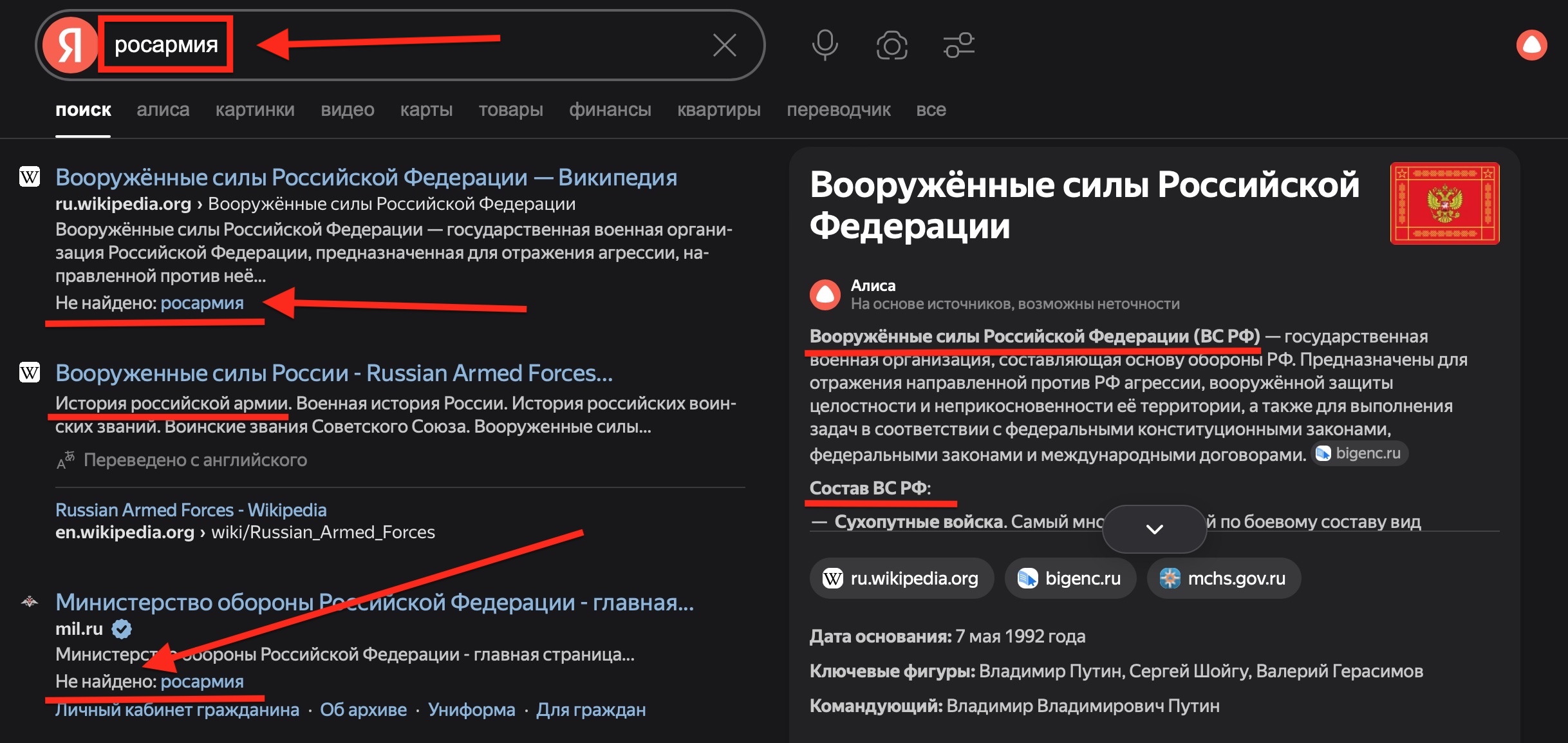
Task: Click the verified badge next to mil.ru
Action: [x=122, y=628]
